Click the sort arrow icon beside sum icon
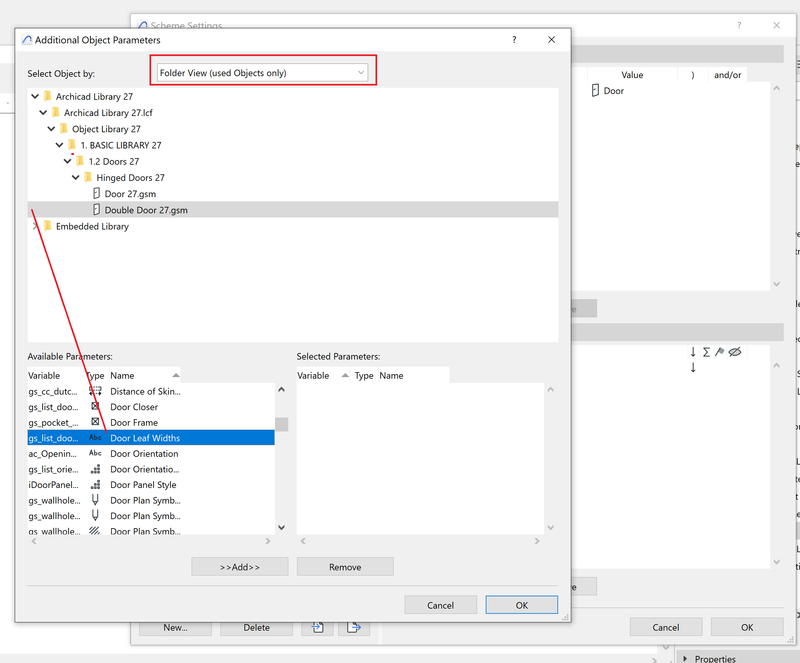 693,352
